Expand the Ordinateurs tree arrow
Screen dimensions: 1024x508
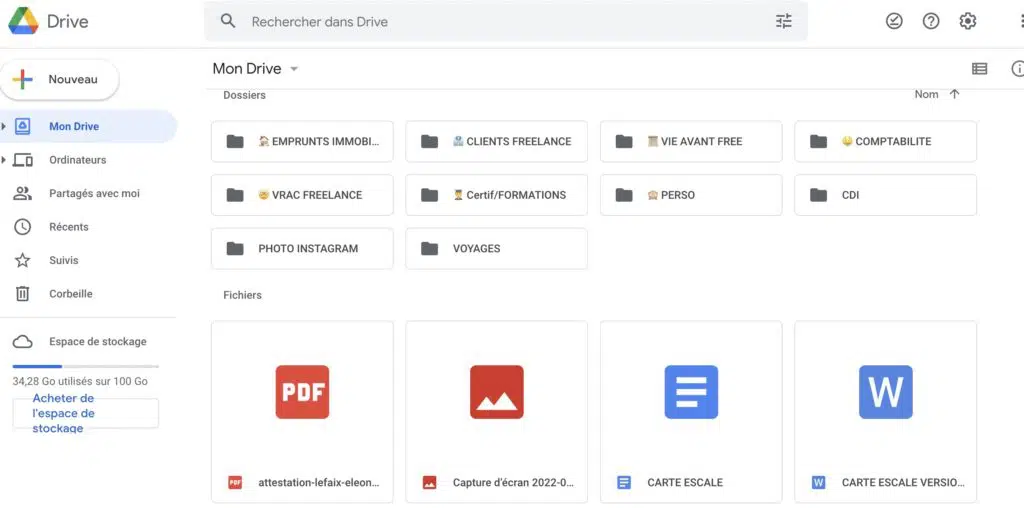4,160
